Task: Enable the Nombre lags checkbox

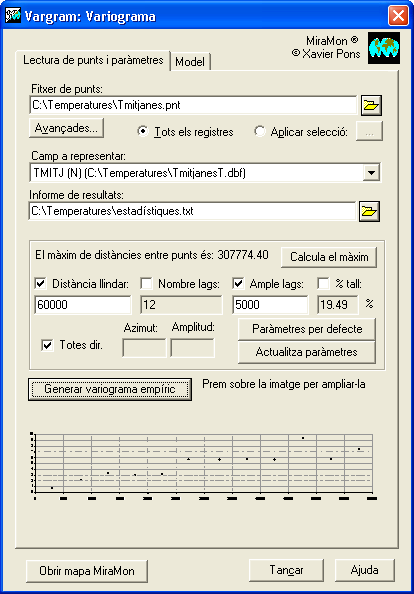Action: click(146, 283)
